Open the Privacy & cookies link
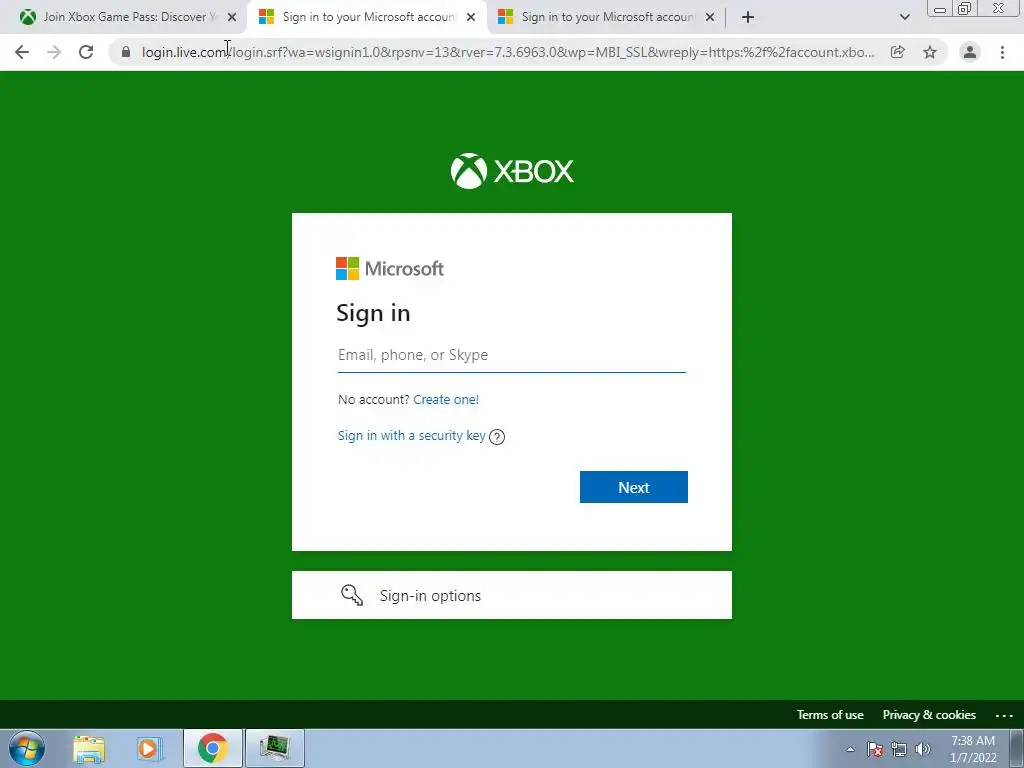 coord(929,715)
